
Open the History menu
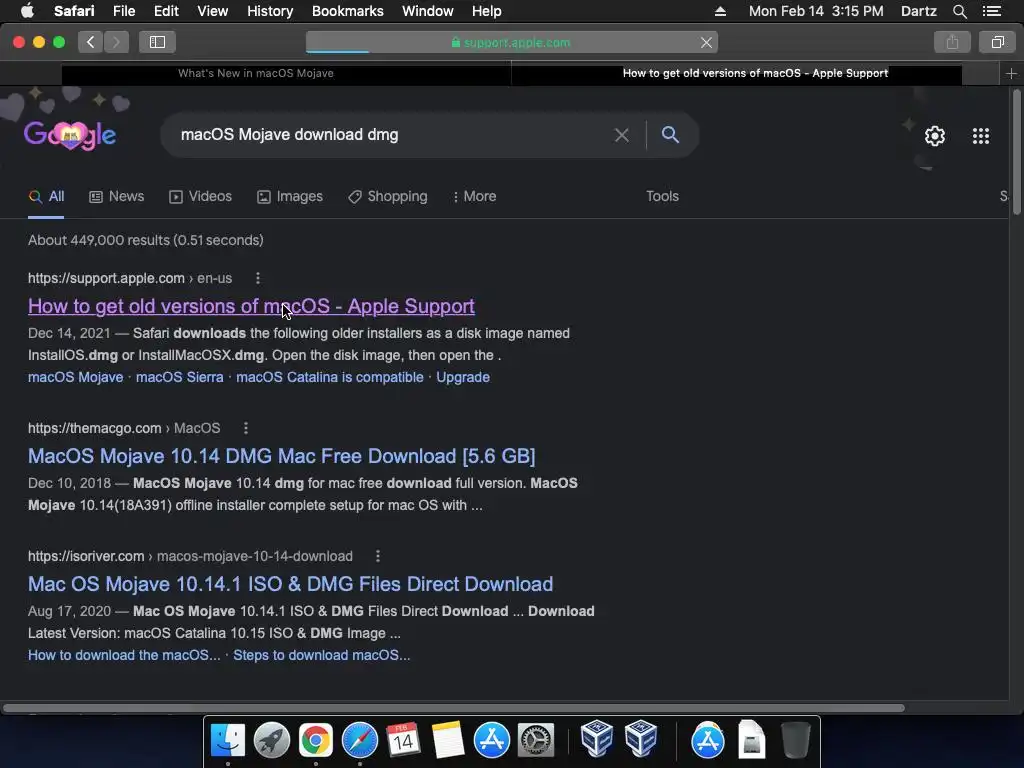[270, 11]
